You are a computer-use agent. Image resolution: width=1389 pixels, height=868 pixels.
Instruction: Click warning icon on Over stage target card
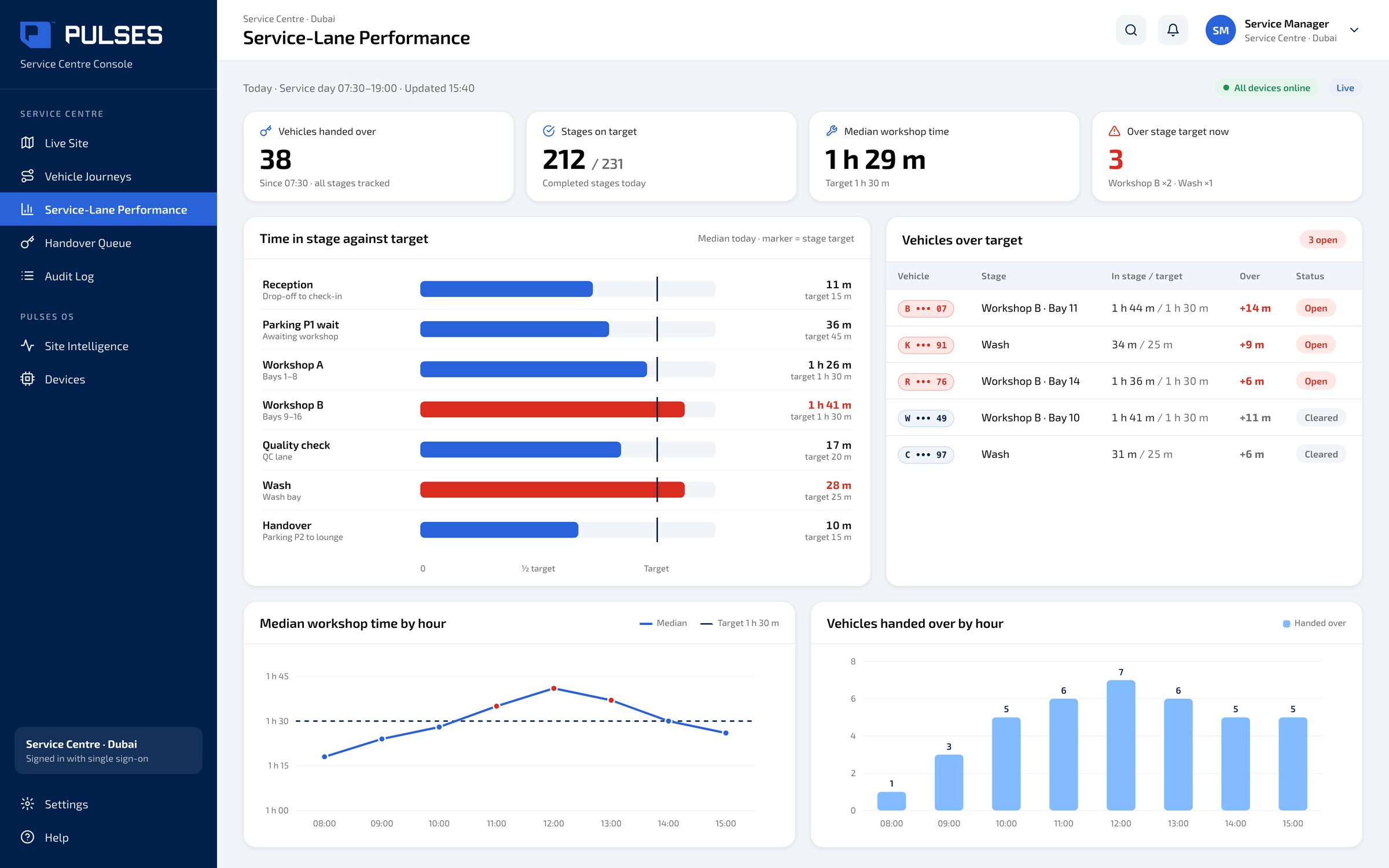point(1114,131)
